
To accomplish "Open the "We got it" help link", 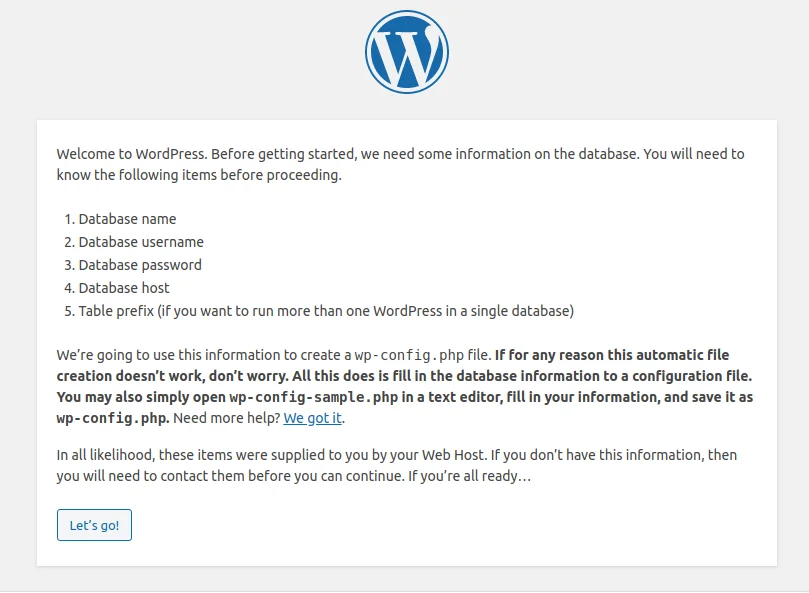I will [x=313, y=418].
